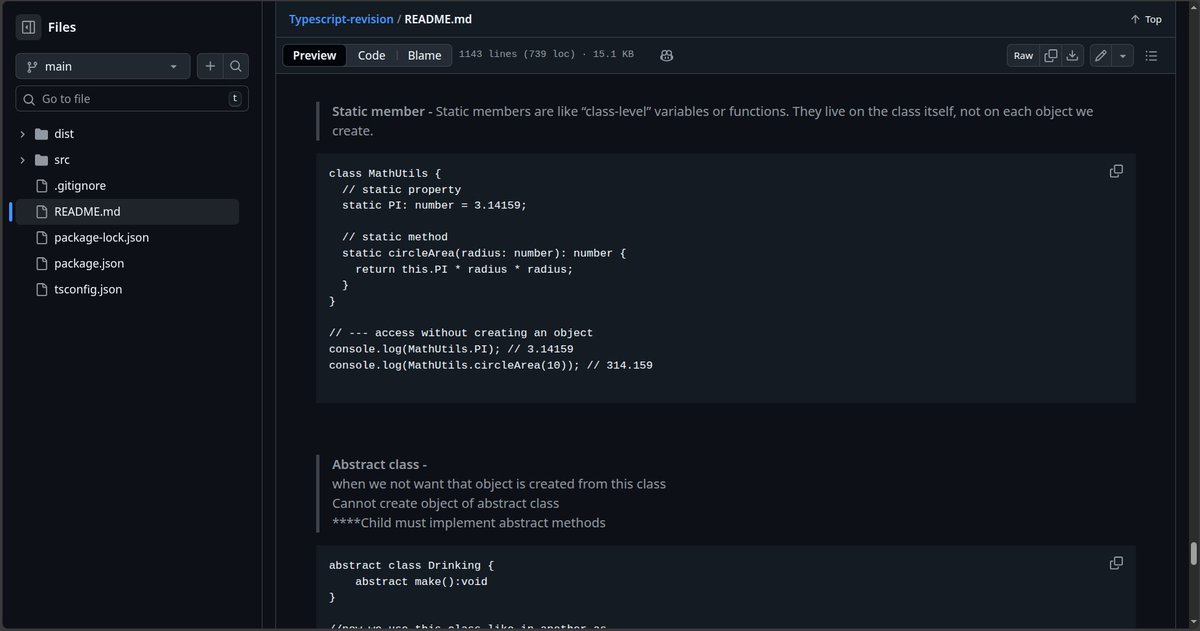Create new file with plus icon
Screen dimensions: 1200x631
tap(210, 65)
